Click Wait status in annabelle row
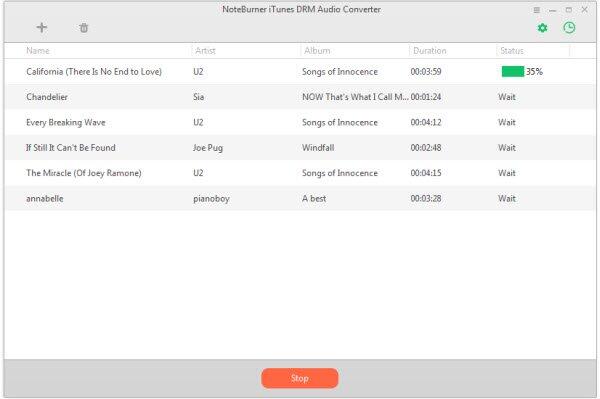The width and height of the screenshot is (600, 399). click(507, 199)
